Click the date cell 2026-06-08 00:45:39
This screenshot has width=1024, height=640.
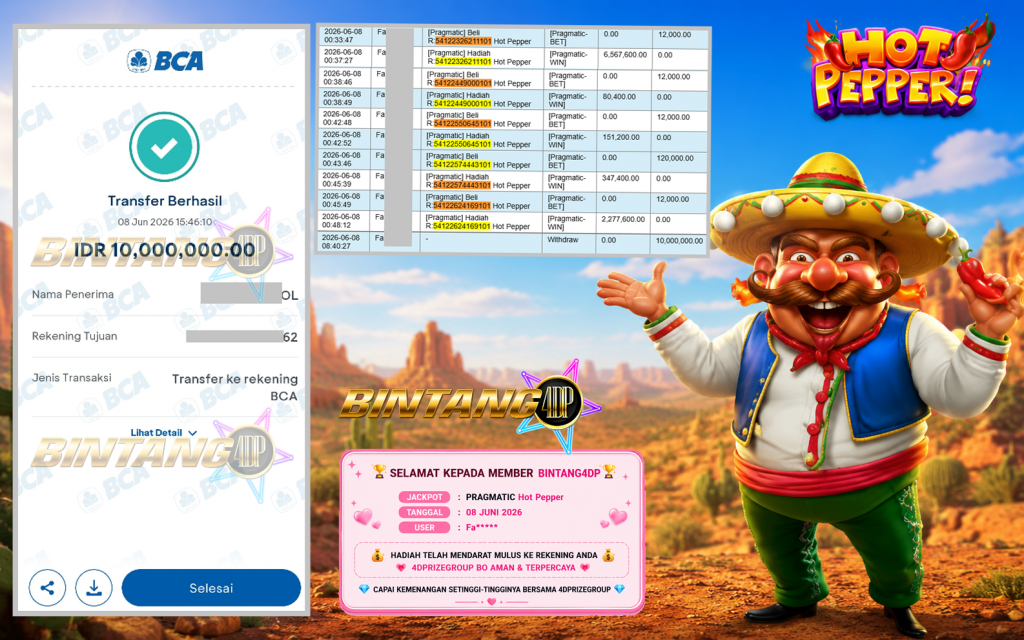(x=345, y=180)
